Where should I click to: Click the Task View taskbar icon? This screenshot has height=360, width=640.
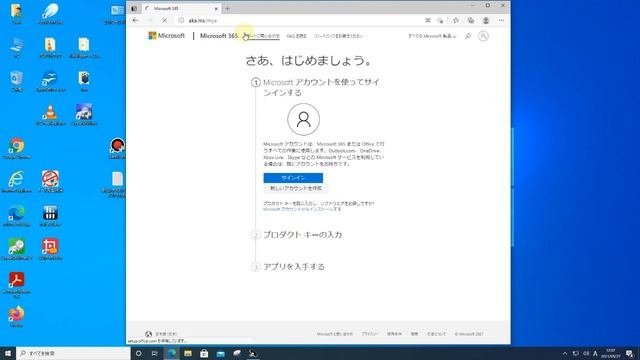(x=155, y=353)
